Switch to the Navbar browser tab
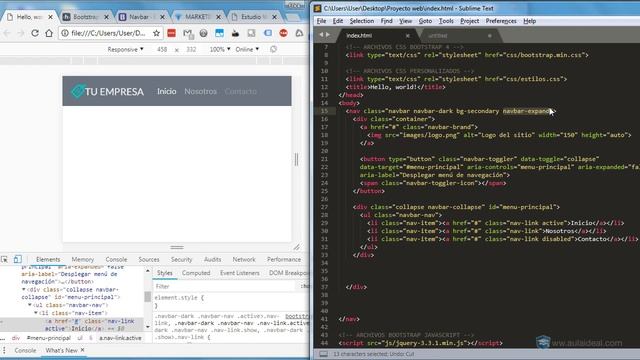Image resolution: width=640 pixels, height=360 pixels. (x=141, y=17)
